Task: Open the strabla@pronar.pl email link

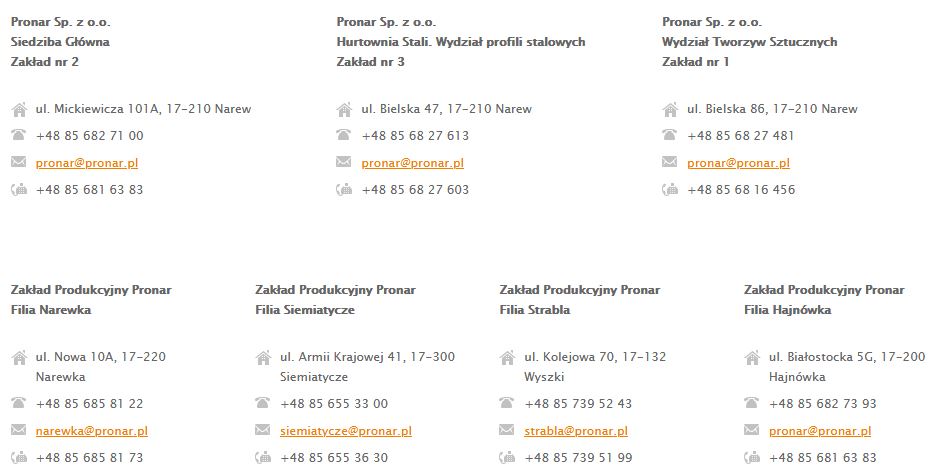Action: [x=576, y=431]
